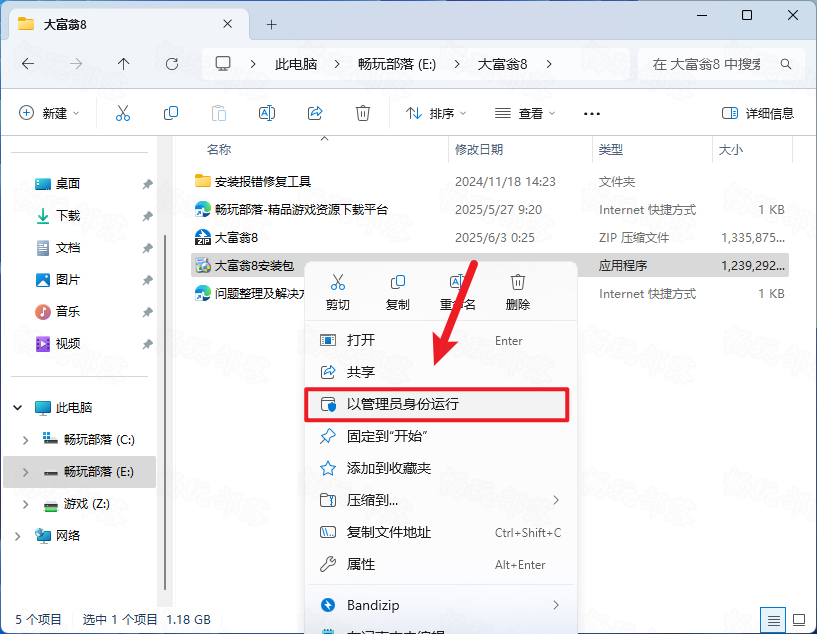Go back with the left arrow

(x=28, y=64)
